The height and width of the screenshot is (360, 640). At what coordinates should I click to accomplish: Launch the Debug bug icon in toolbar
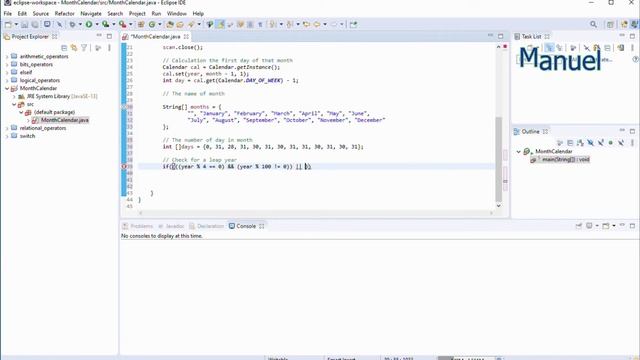tap(73, 24)
